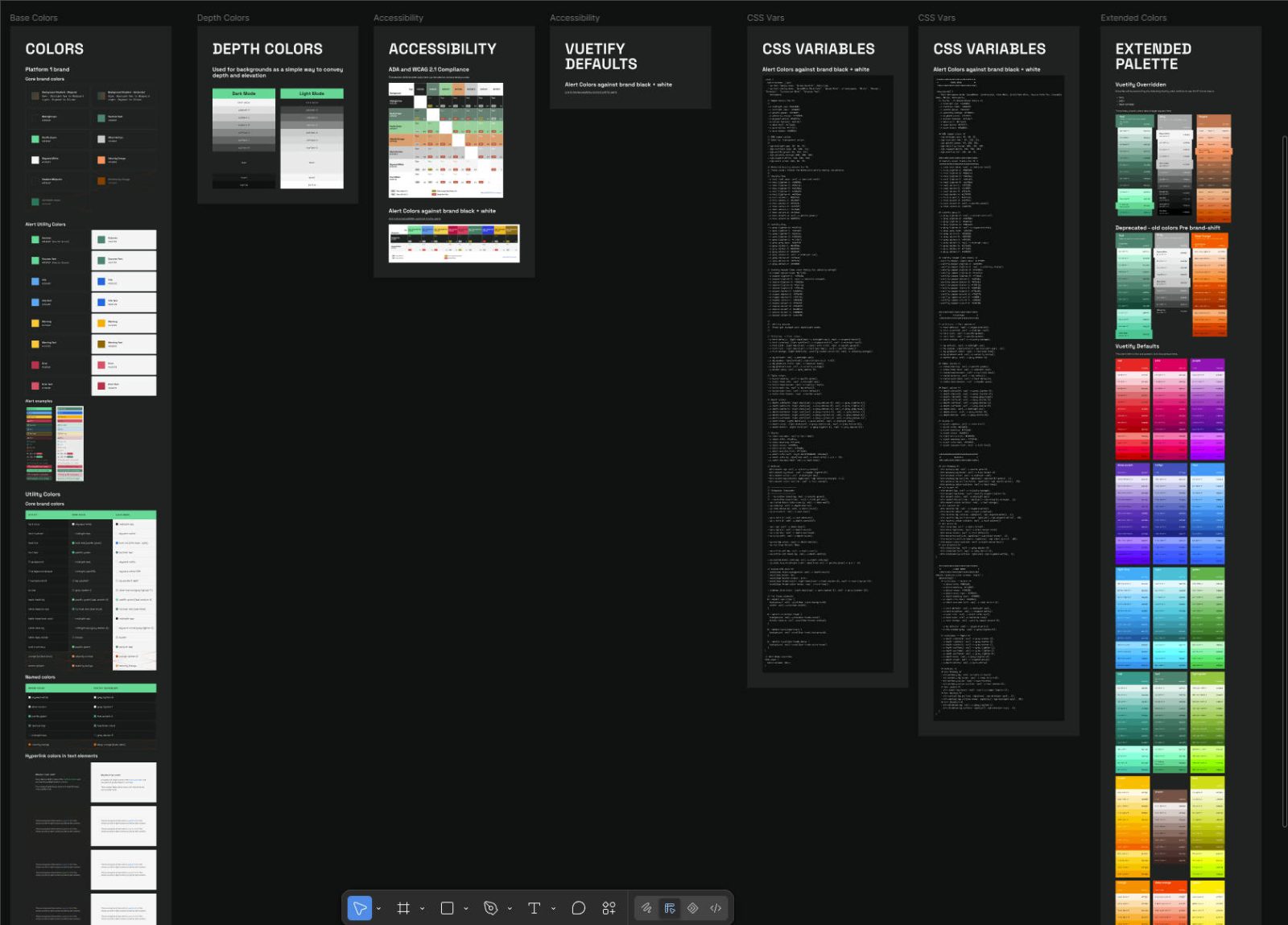Click the DEPTH COLORS heading
Viewport: 1288px width, 925px height.
[267, 49]
